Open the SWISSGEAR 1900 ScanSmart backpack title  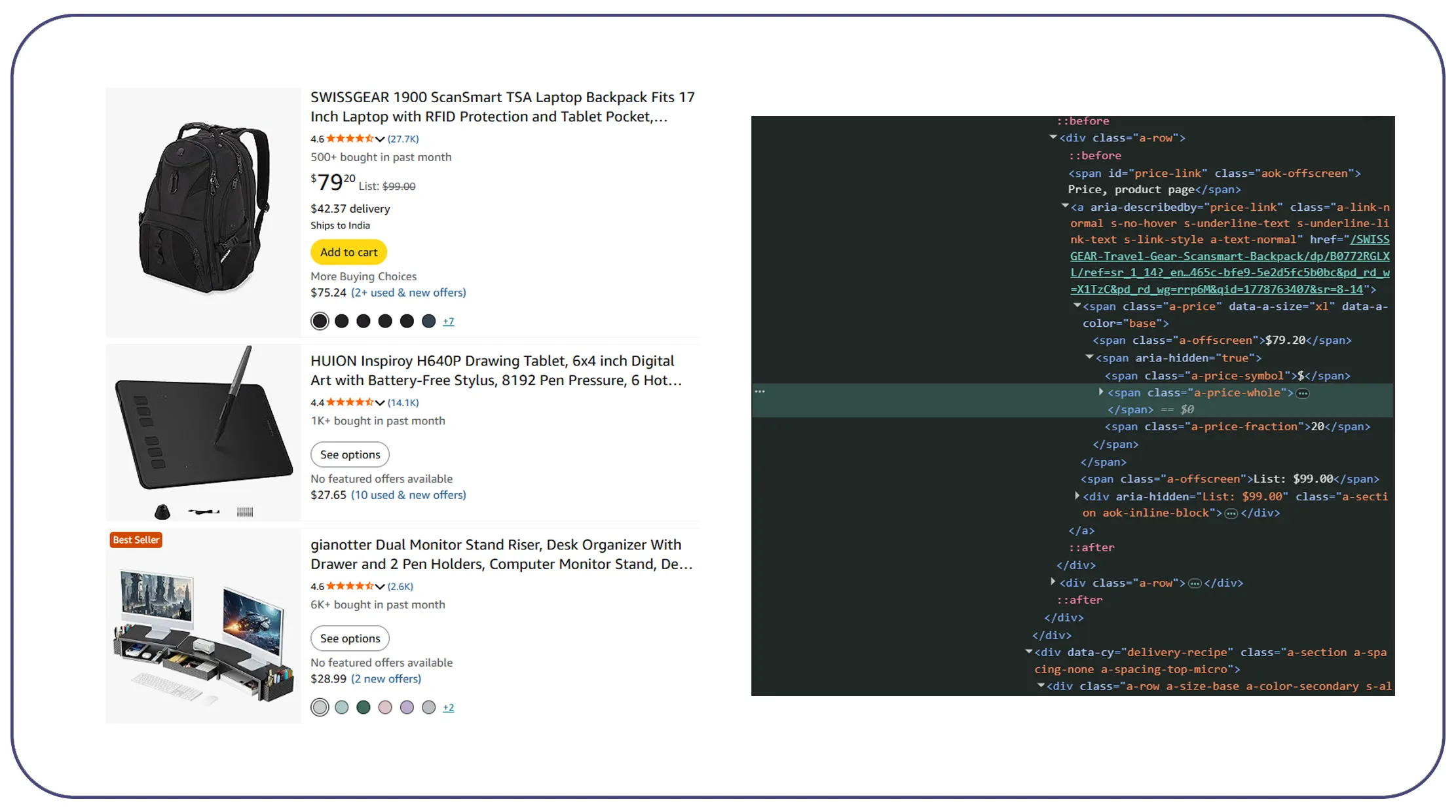click(502, 107)
